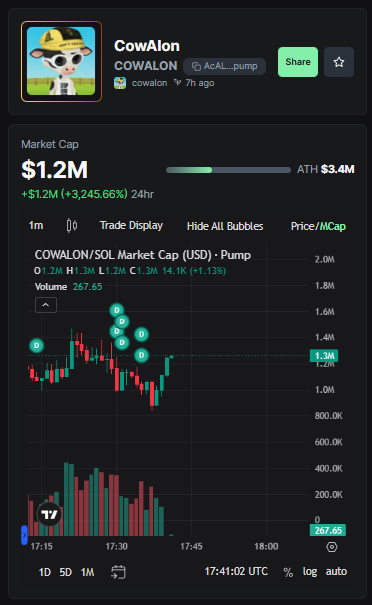The width and height of the screenshot is (372, 605).
Task: Select the 1M range
Action: pyautogui.click(x=88, y=572)
